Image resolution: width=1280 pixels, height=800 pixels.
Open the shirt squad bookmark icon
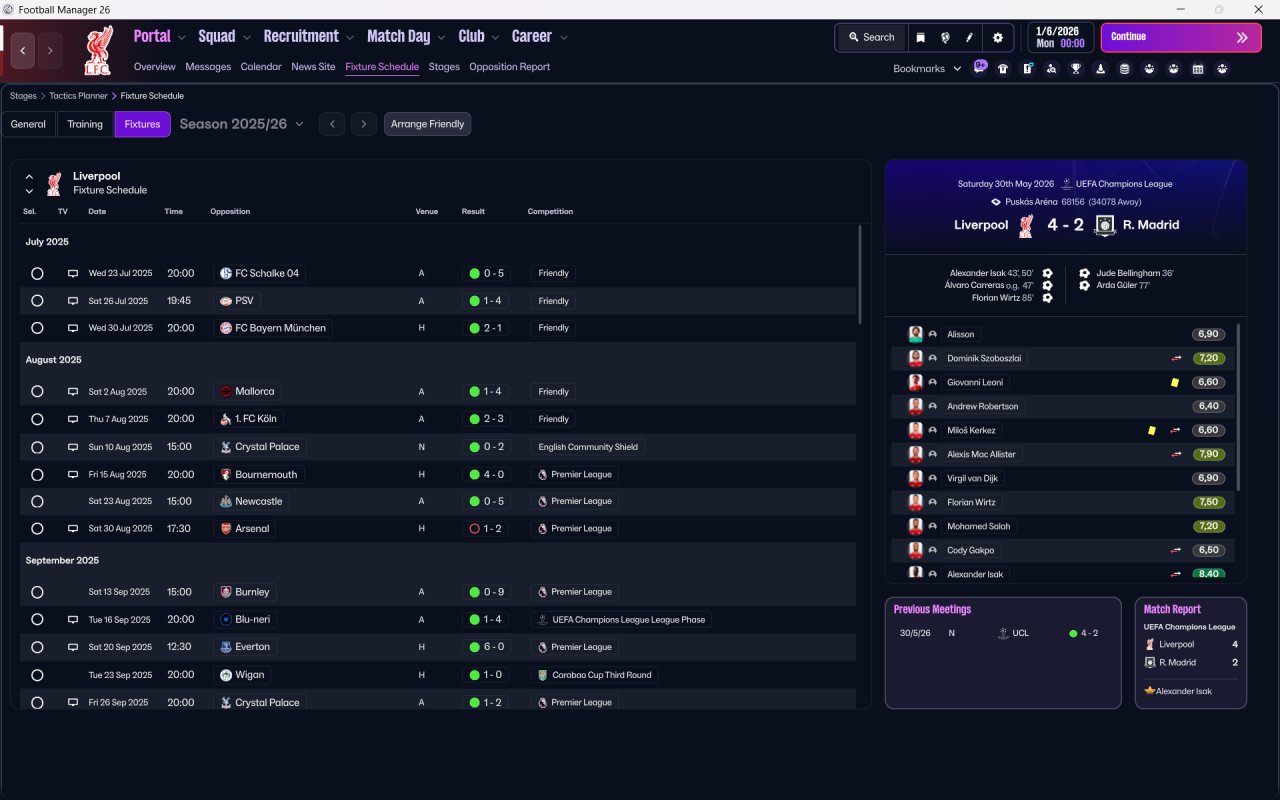click(1003, 69)
